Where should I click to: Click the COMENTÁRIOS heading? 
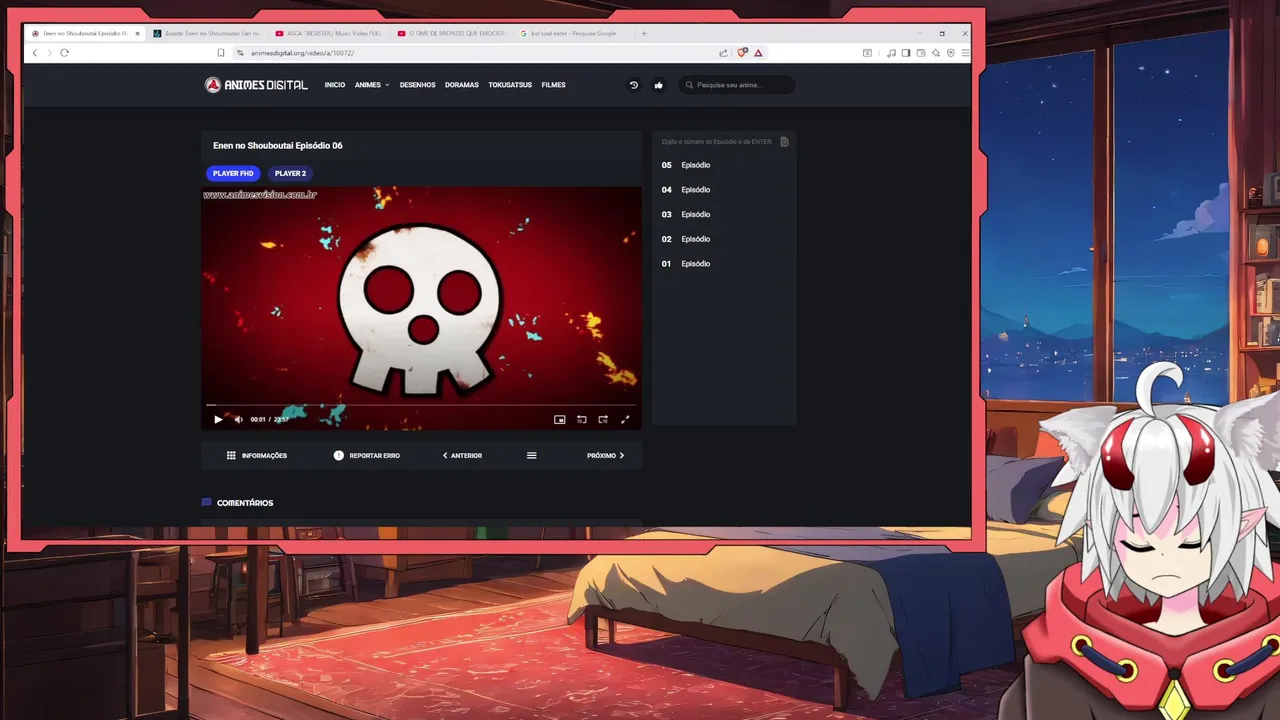click(x=244, y=503)
